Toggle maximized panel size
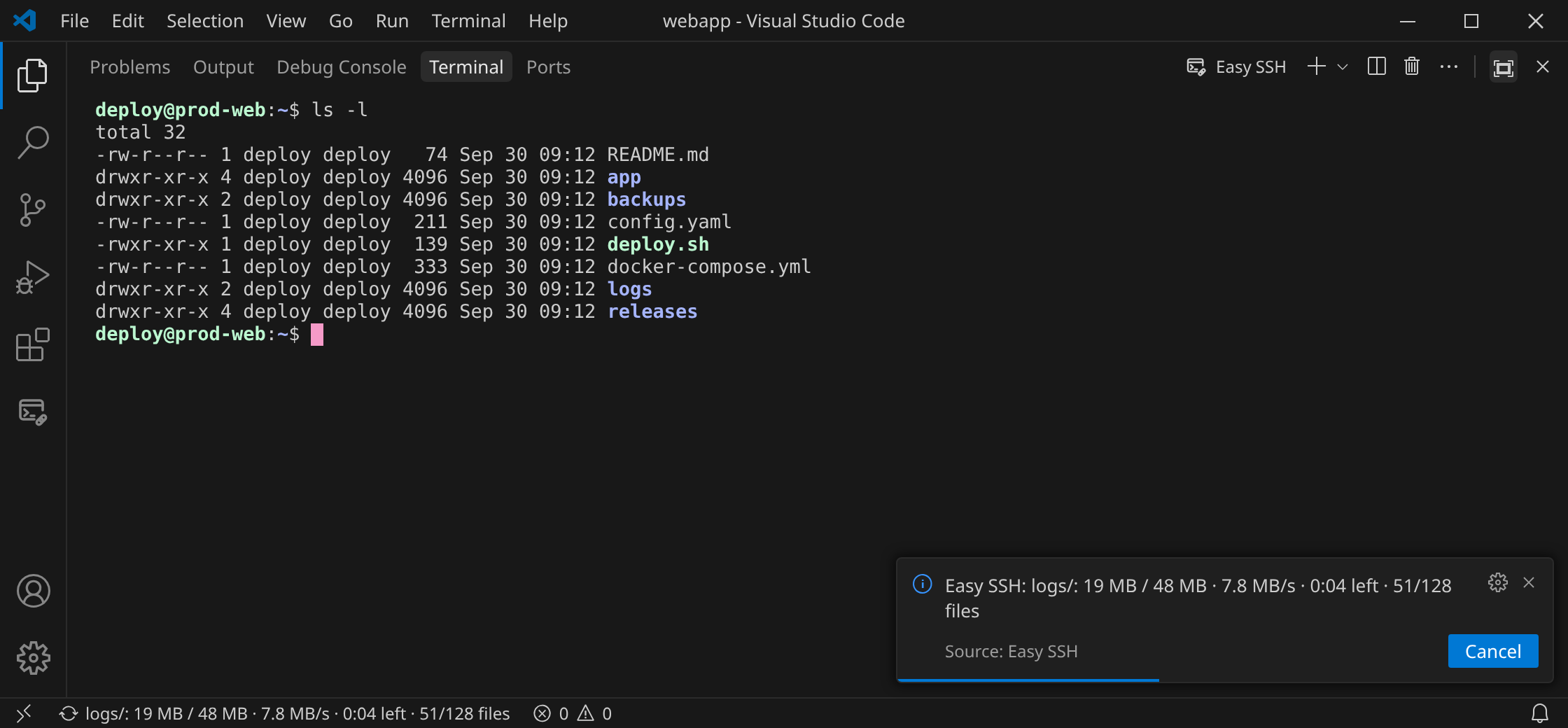 (1503, 67)
